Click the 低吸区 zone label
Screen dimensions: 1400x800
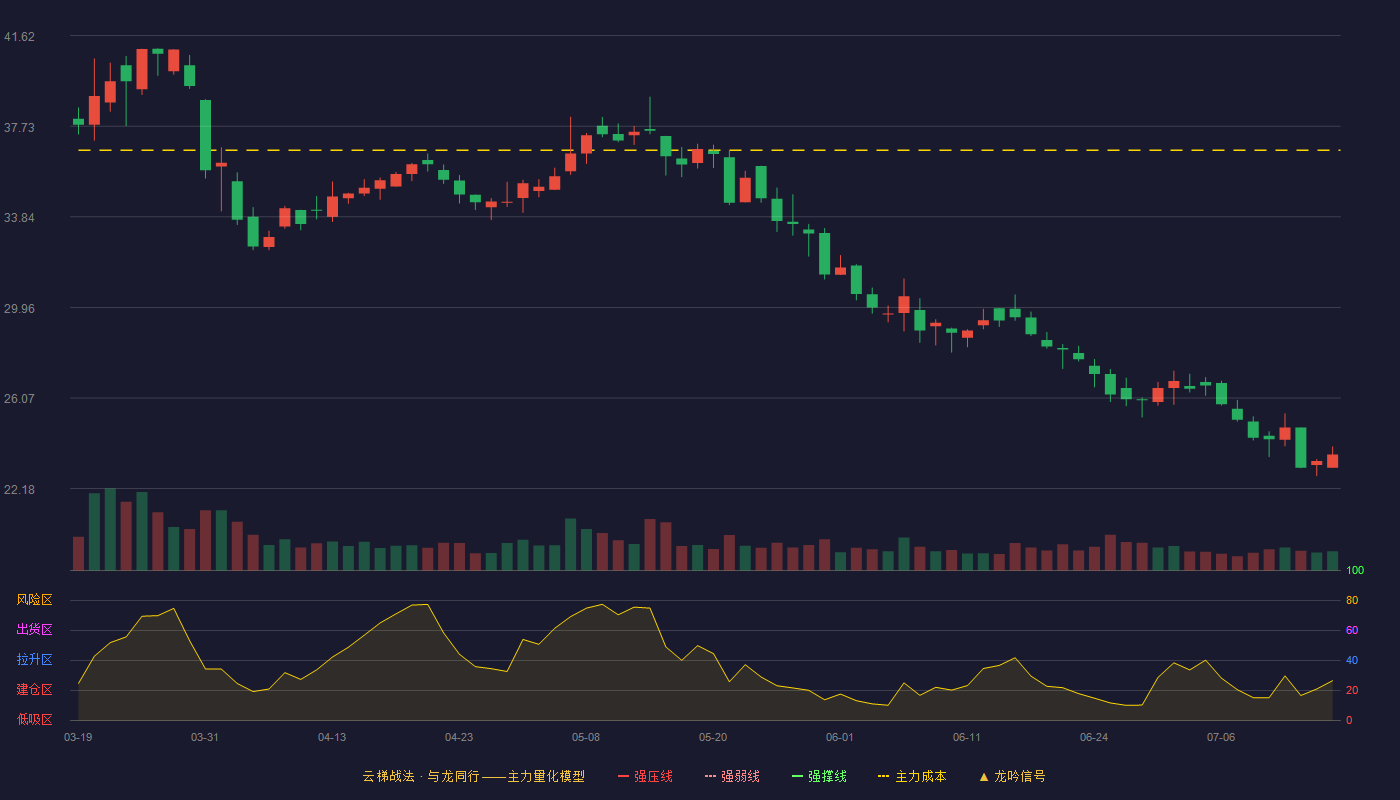[35, 719]
